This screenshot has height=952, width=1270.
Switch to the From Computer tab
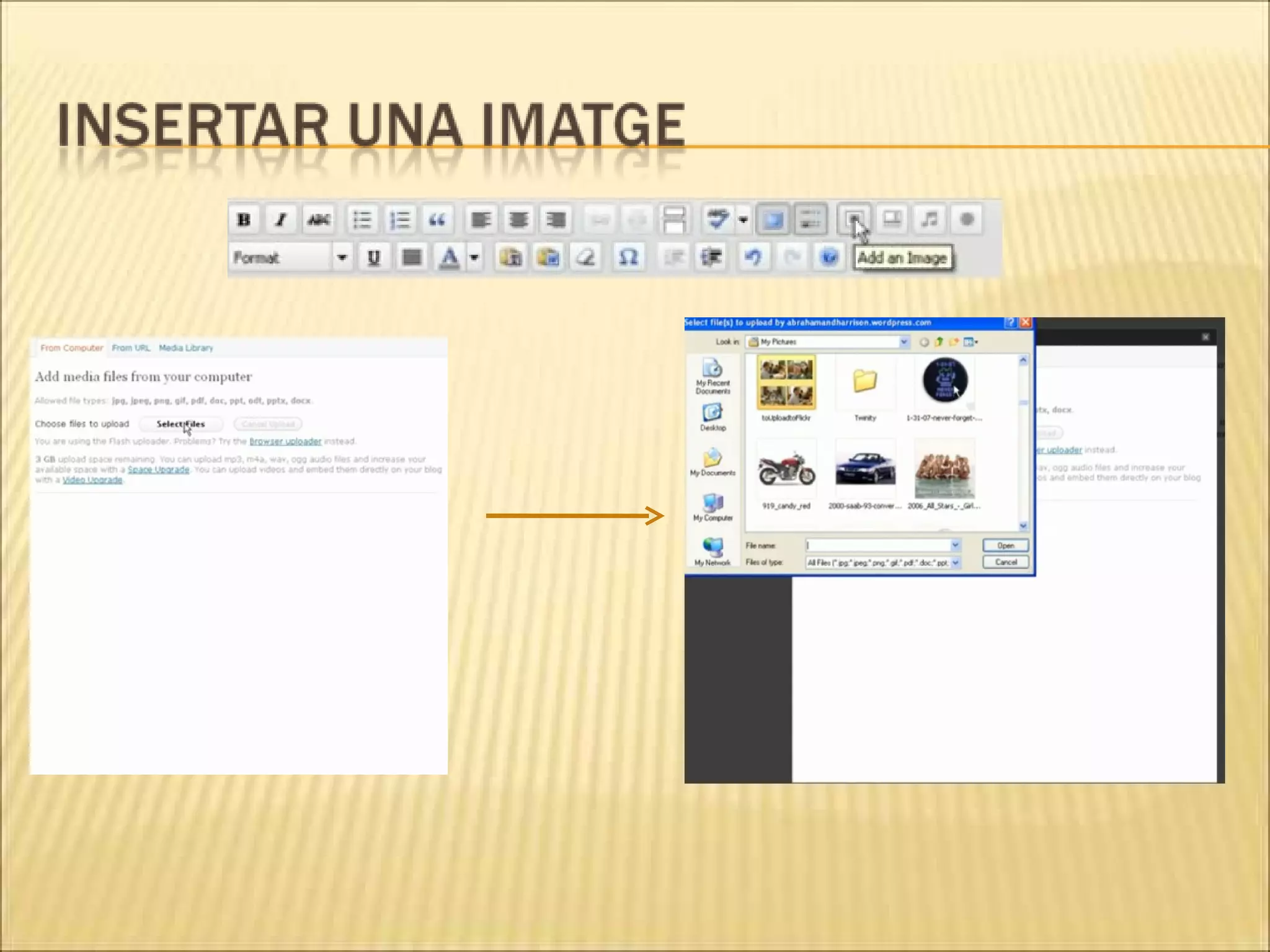click(x=71, y=348)
